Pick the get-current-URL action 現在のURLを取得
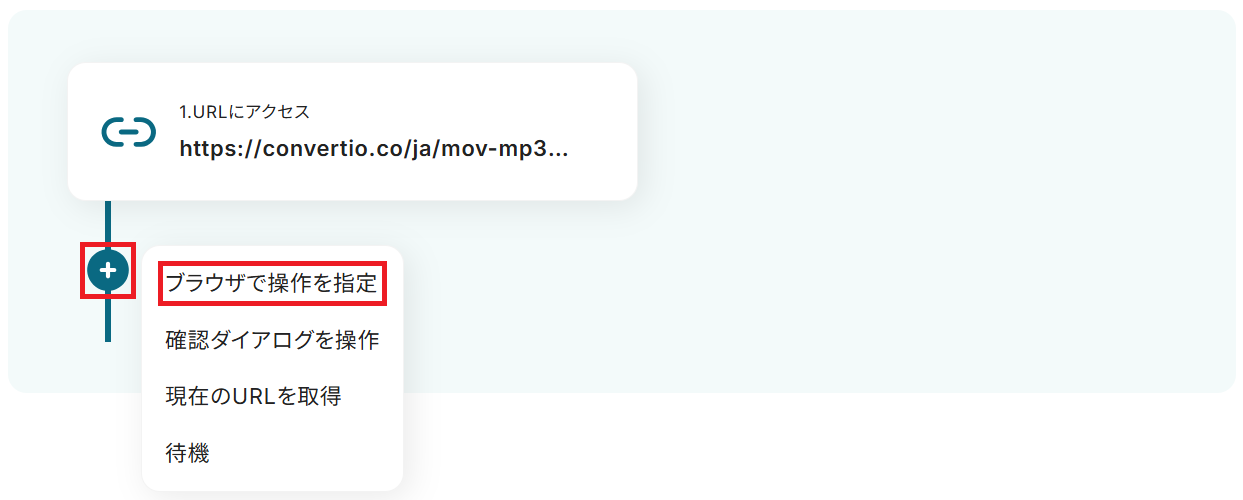The image size is (1243, 500). [253, 396]
